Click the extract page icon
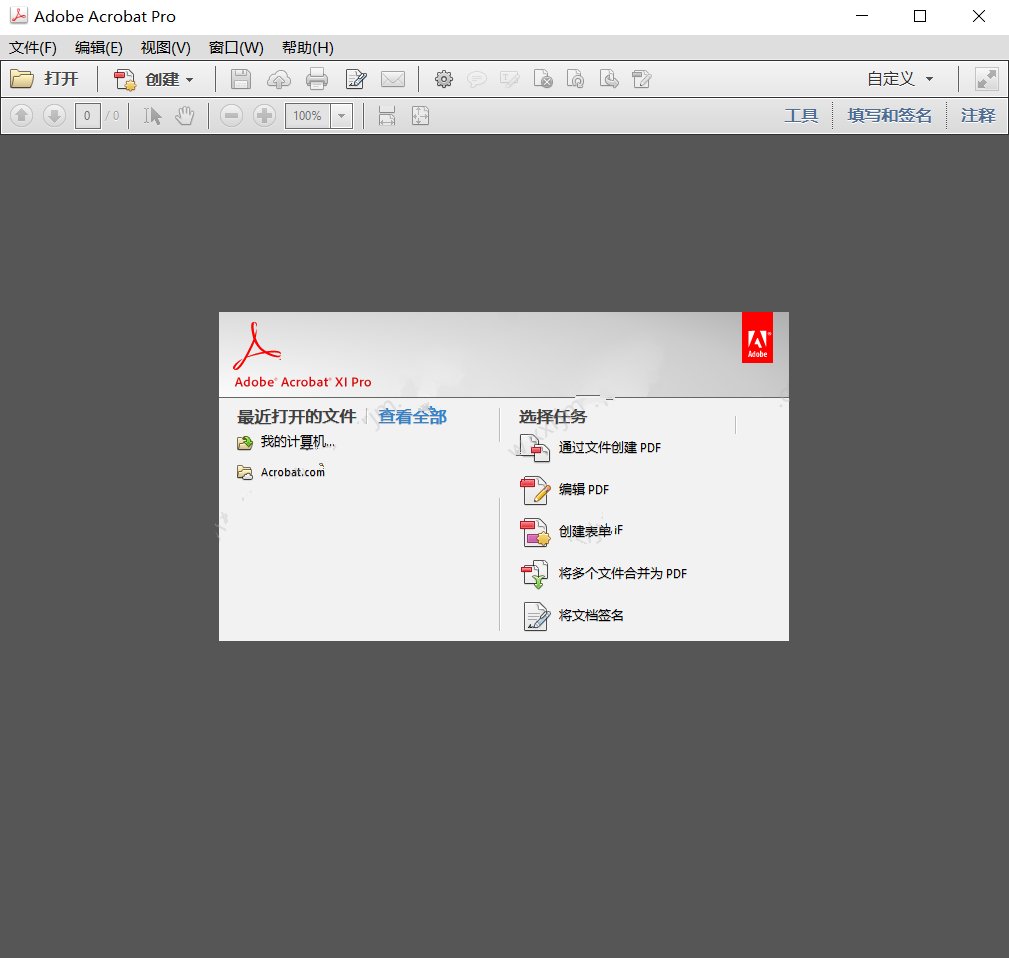The height and width of the screenshot is (958, 1009). (x=609, y=79)
